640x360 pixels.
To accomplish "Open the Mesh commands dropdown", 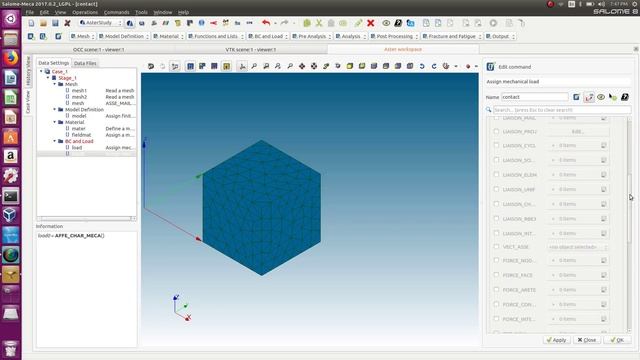I will click(x=83, y=36).
